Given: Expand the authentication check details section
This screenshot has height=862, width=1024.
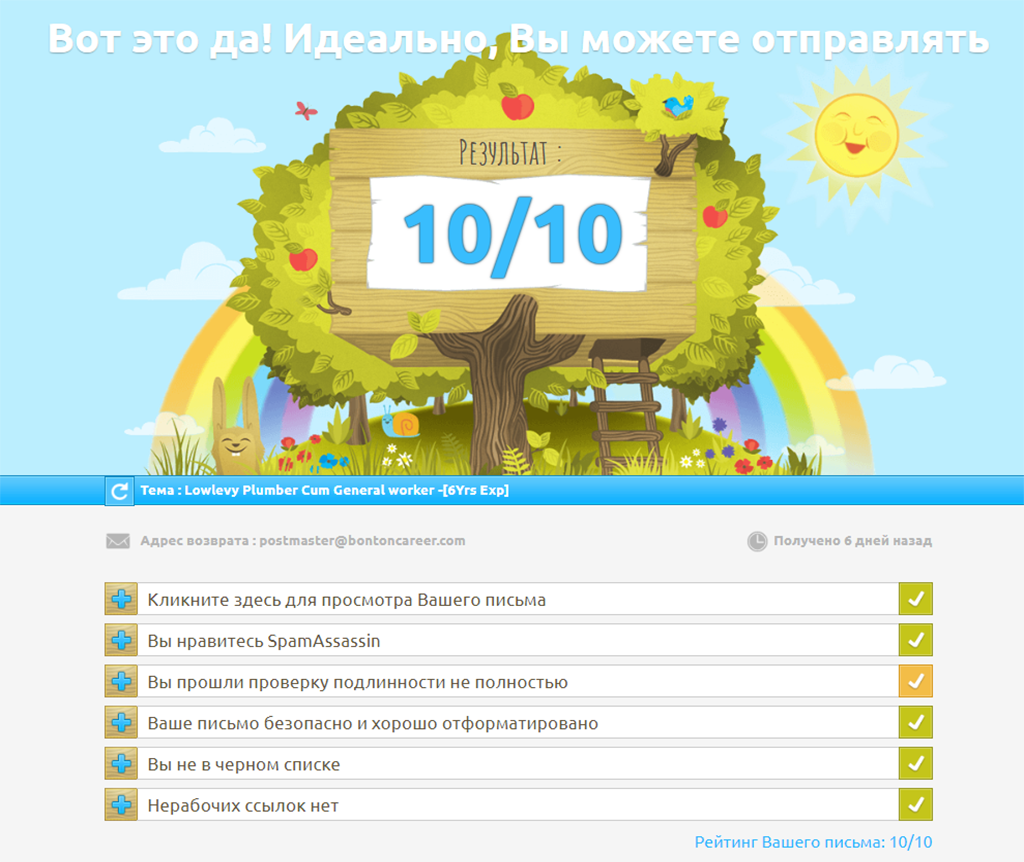Looking at the screenshot, I should click(120, 680).
